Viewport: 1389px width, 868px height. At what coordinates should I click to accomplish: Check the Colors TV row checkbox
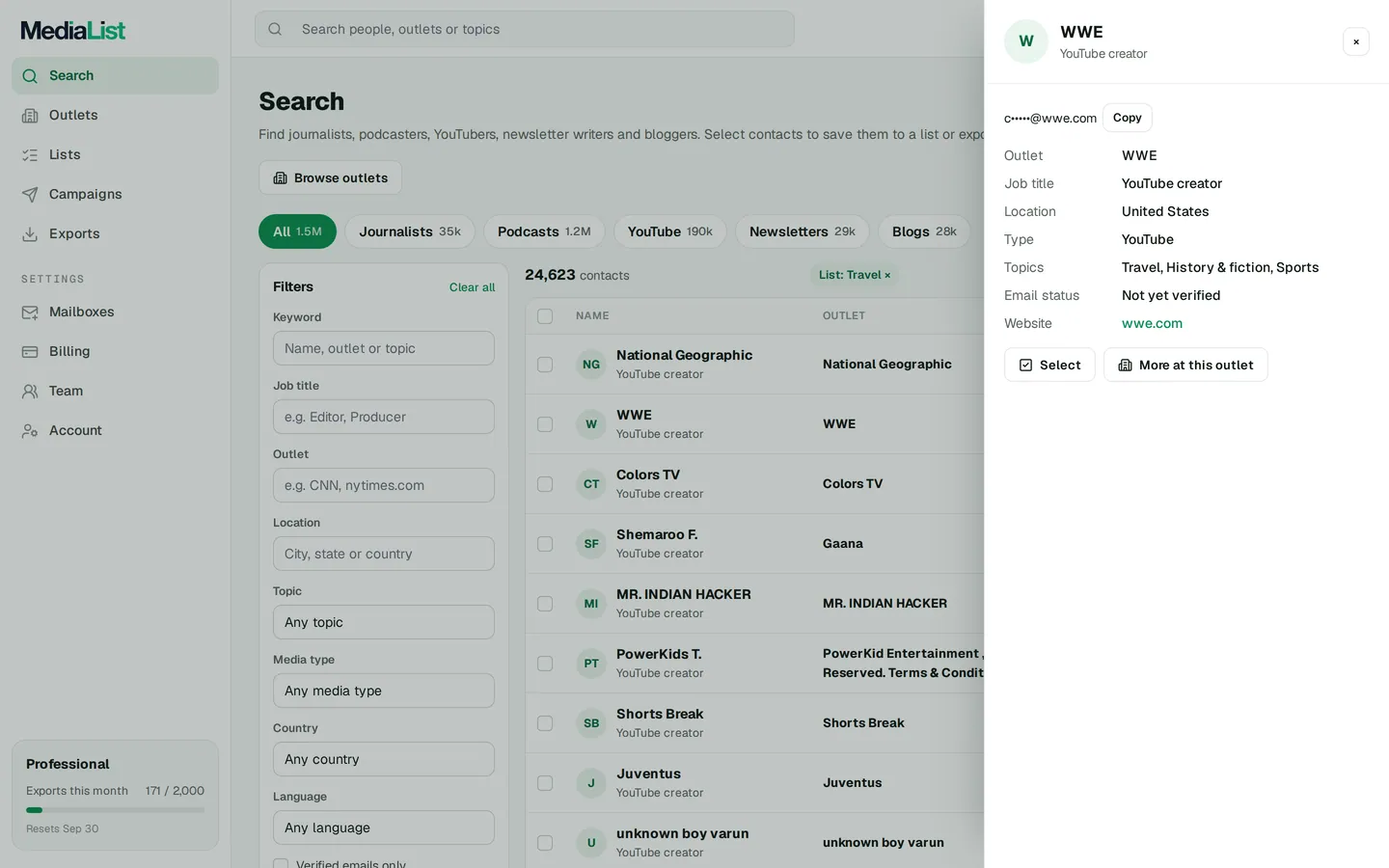point(545,484)
